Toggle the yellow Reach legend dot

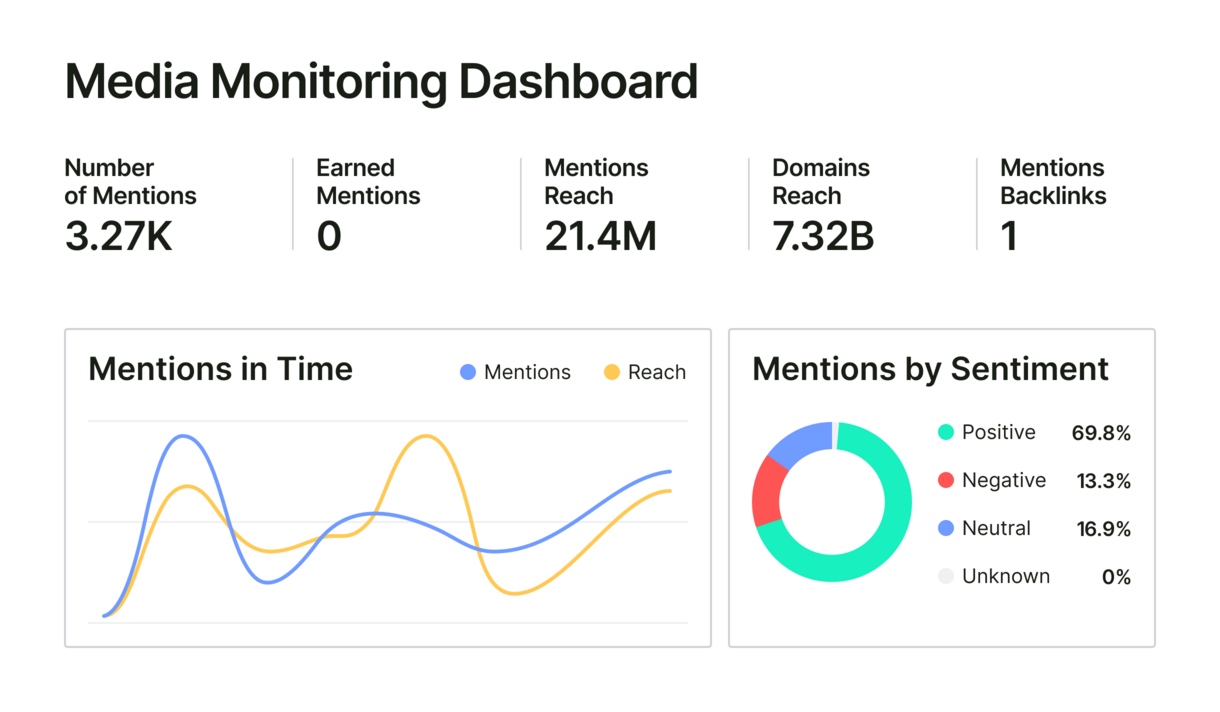tap(612, 372)
